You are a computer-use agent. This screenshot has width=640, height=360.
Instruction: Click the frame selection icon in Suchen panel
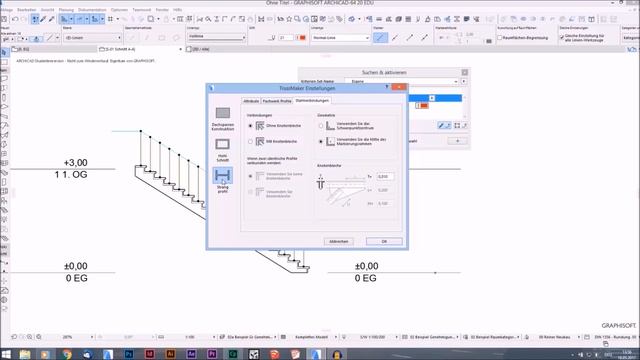coord(457,126)
